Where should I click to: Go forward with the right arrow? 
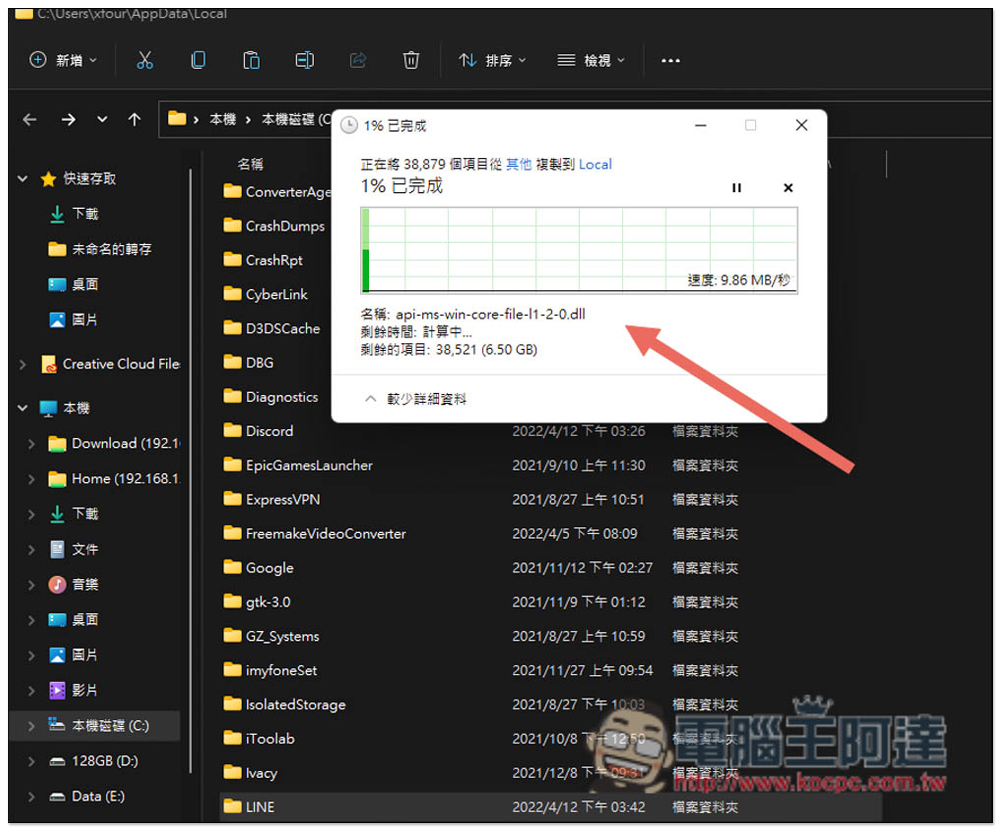68,119
